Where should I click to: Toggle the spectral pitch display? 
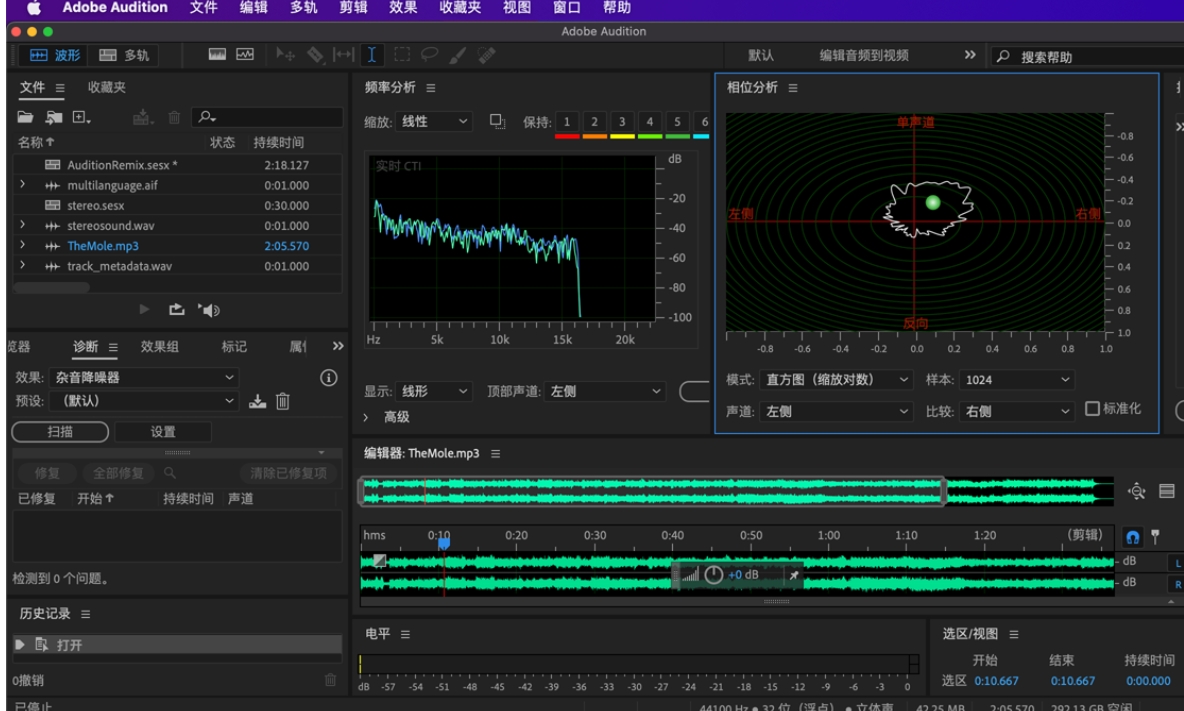tap(245, 54)
